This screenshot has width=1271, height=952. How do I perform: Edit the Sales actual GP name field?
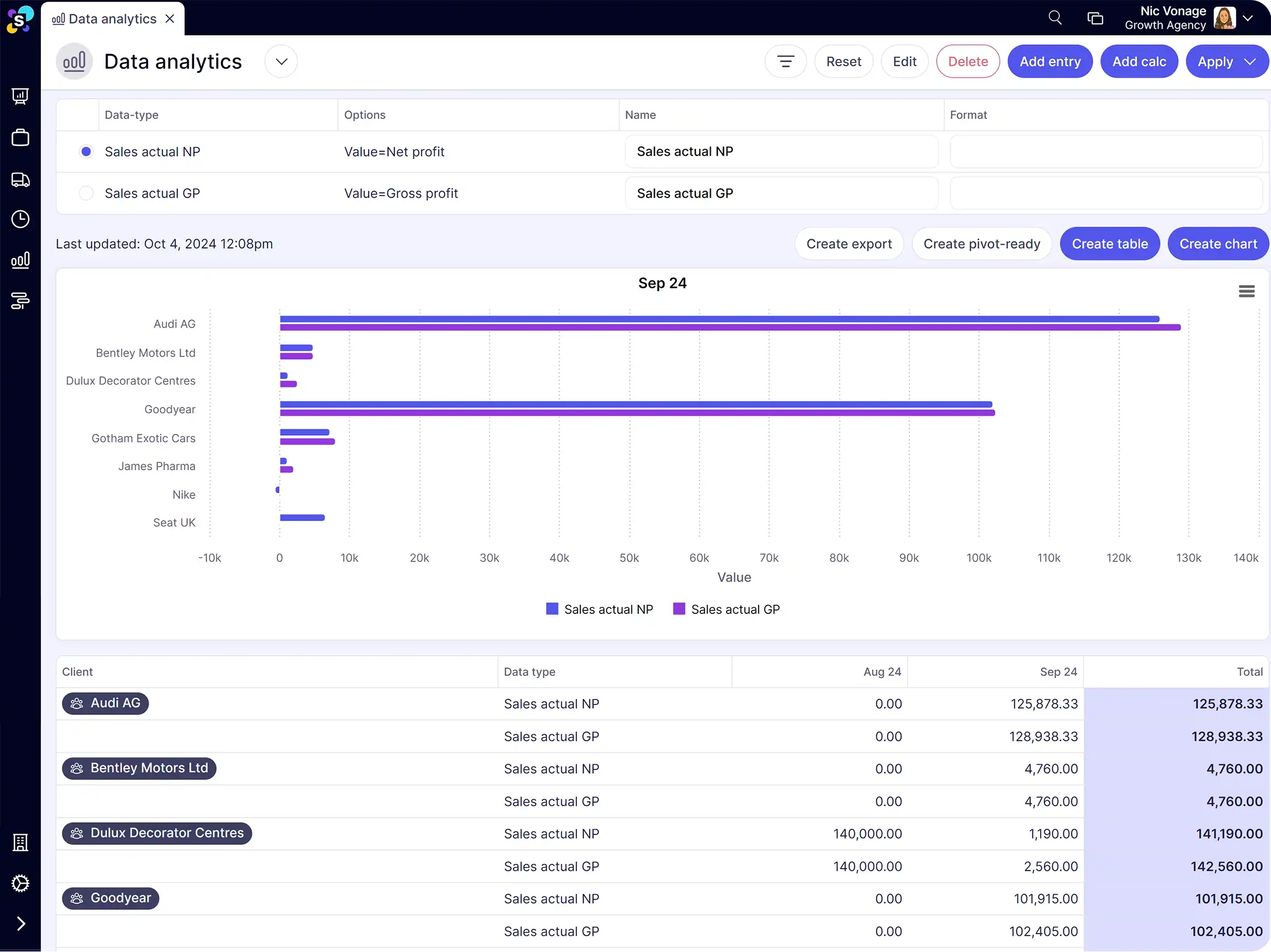pos(781,193)
